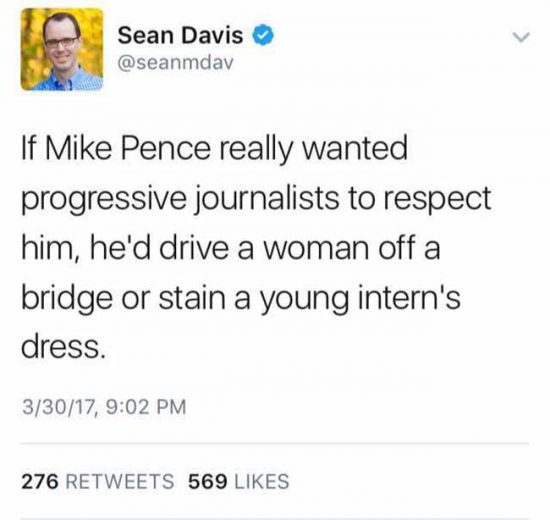Open the @seanmdav handle link
The width and height of the screenshot is (550, 520).
point(175,63)
